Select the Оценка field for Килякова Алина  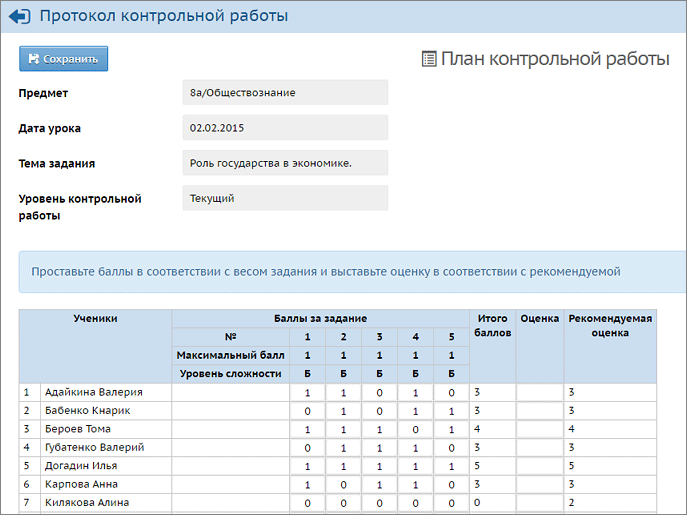539,502
